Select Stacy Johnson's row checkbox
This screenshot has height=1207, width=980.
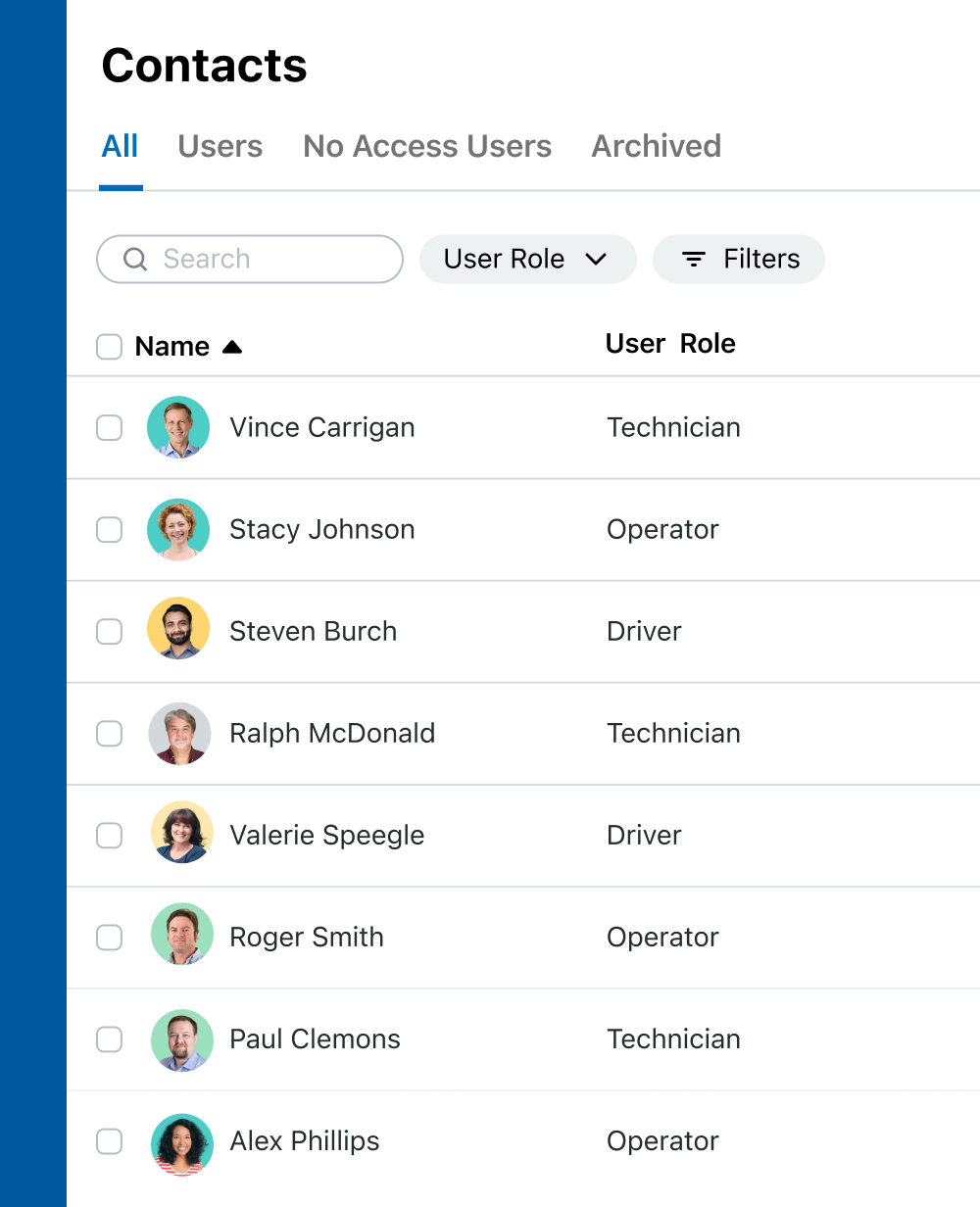109,529
